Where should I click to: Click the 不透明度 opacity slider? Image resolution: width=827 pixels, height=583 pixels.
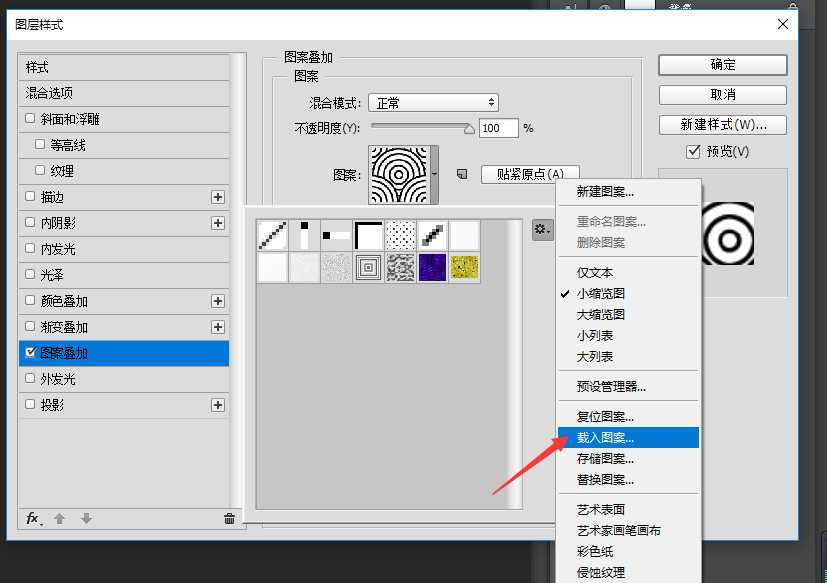point(420,127)
